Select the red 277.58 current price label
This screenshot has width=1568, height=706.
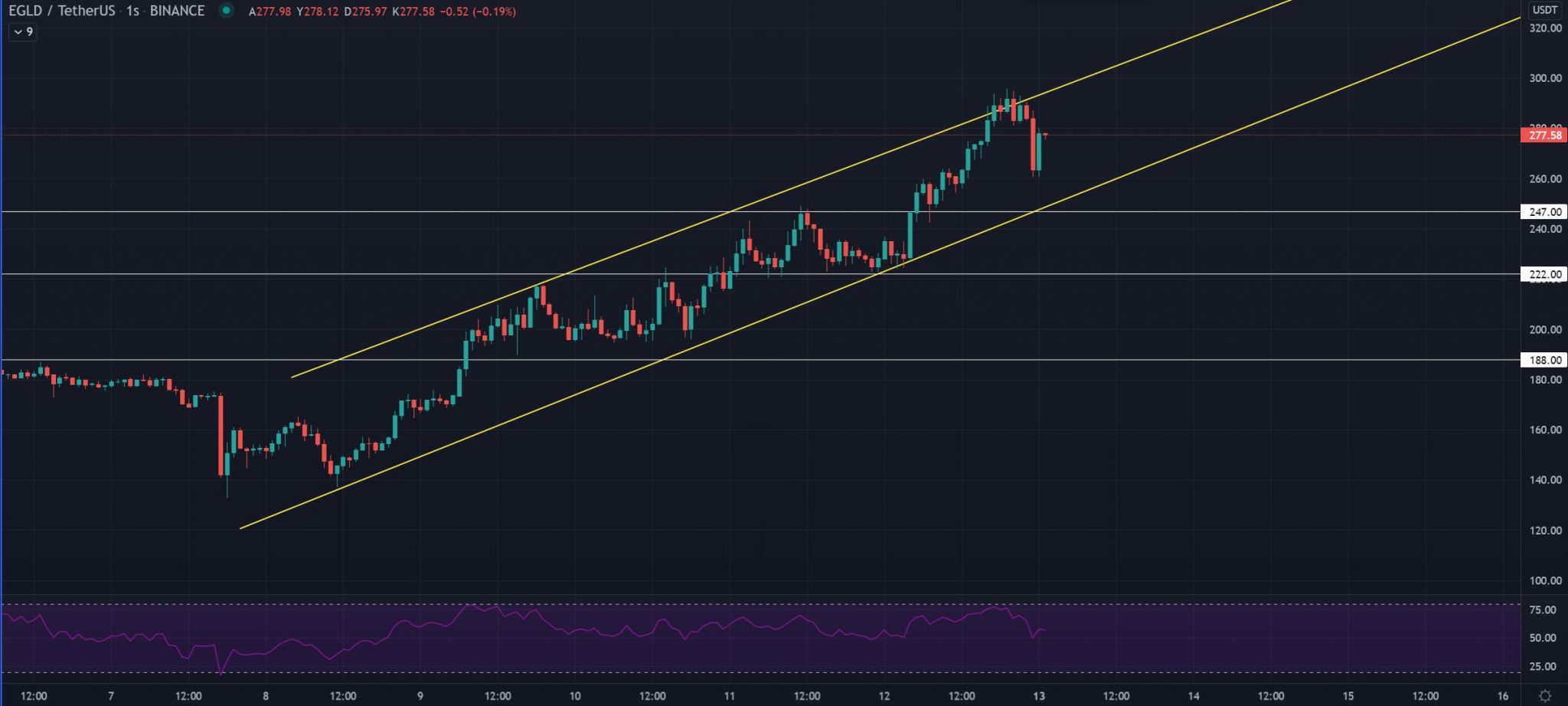click(1544, 136)
